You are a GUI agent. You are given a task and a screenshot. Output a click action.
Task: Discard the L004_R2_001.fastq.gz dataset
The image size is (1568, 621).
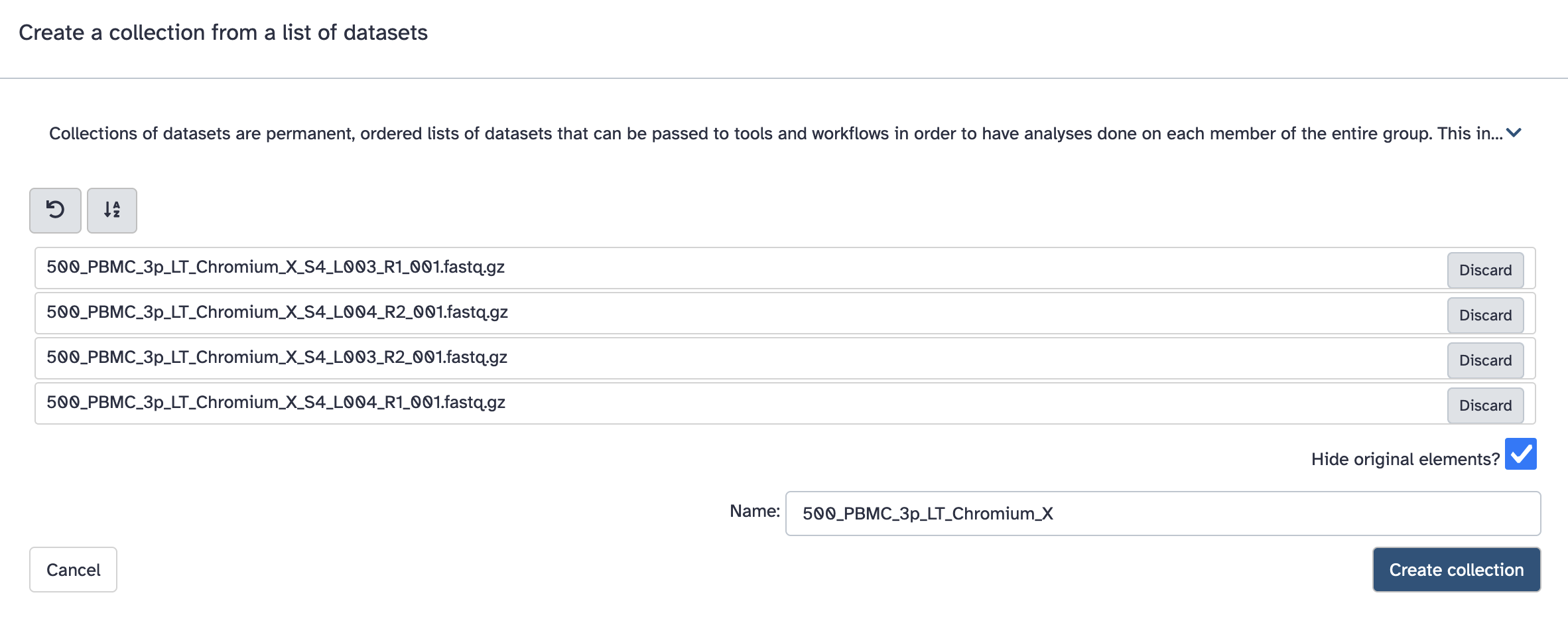(x=1484, y=315)
